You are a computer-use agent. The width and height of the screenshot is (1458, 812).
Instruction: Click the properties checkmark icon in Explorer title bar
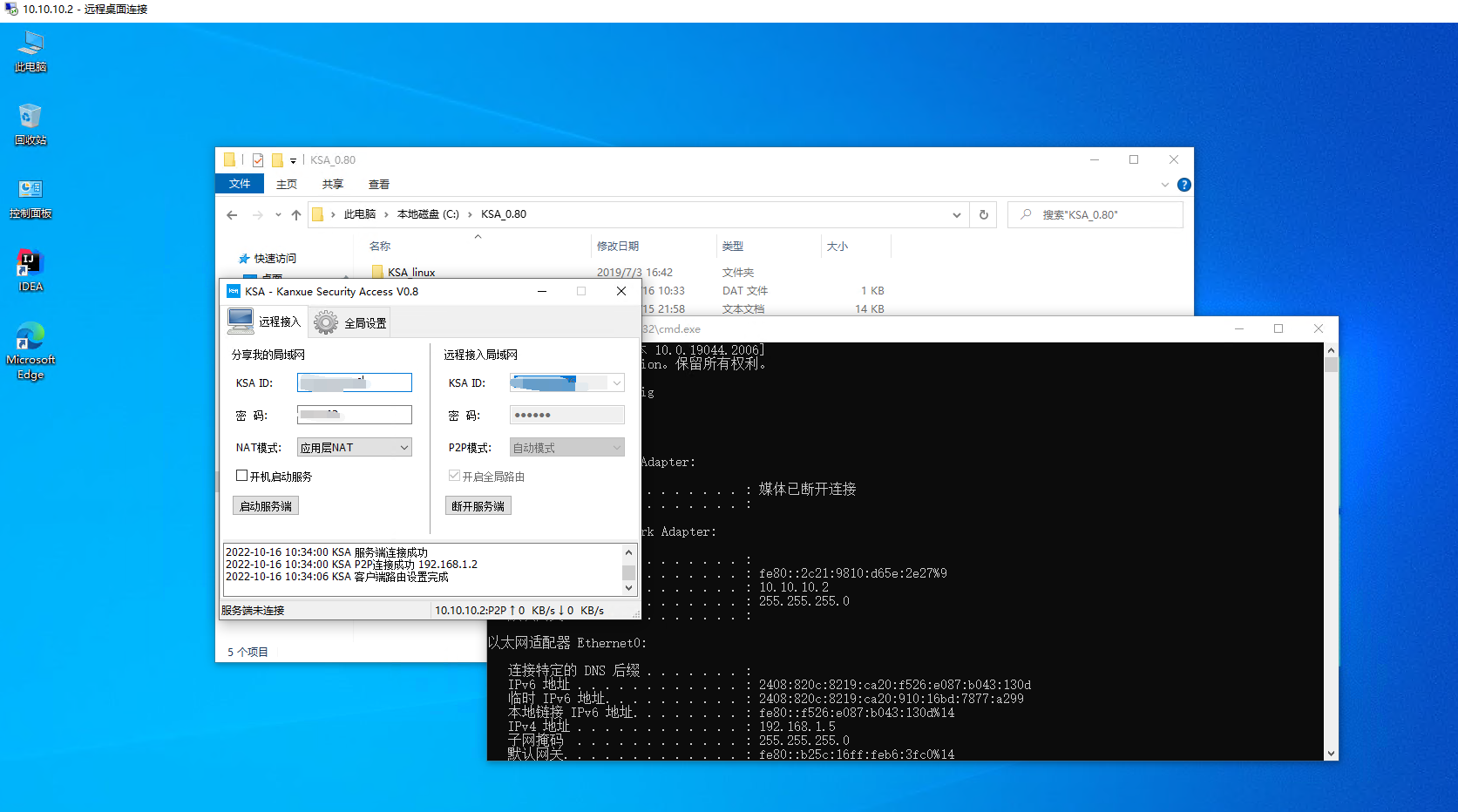[x=258, y=160]
